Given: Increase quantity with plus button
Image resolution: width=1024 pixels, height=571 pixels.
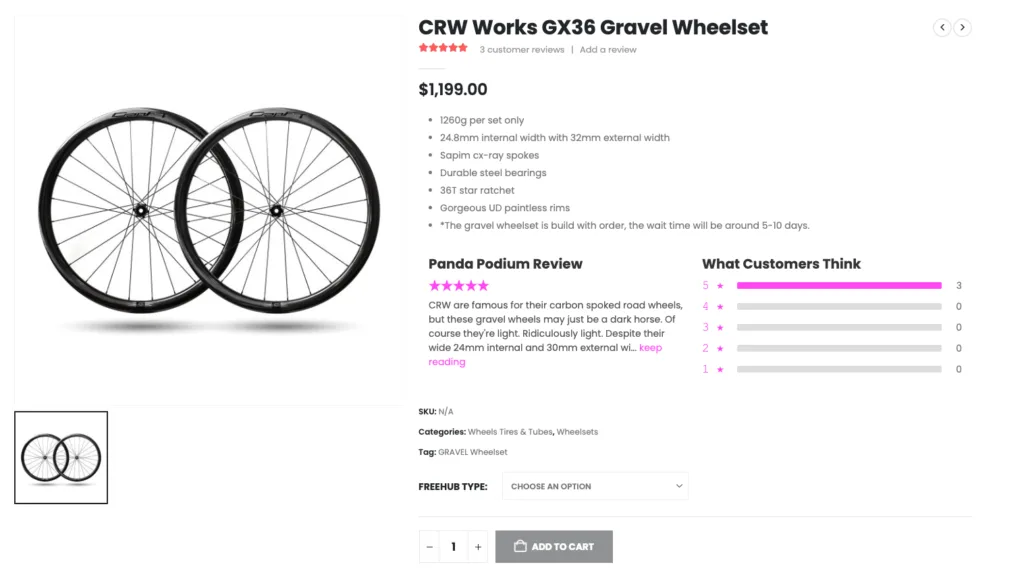Looking at the screenshot, I should 478,547.
